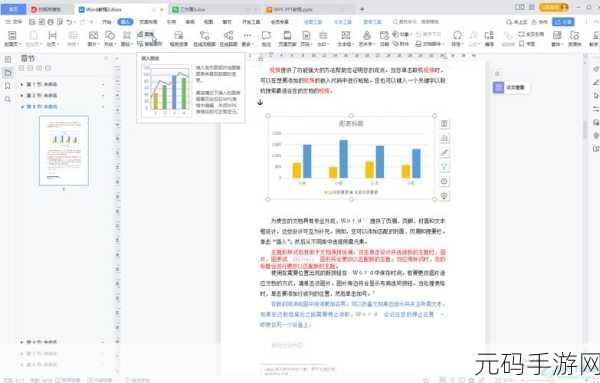Switch to the Home ribbon tab

tap(107, 22)
